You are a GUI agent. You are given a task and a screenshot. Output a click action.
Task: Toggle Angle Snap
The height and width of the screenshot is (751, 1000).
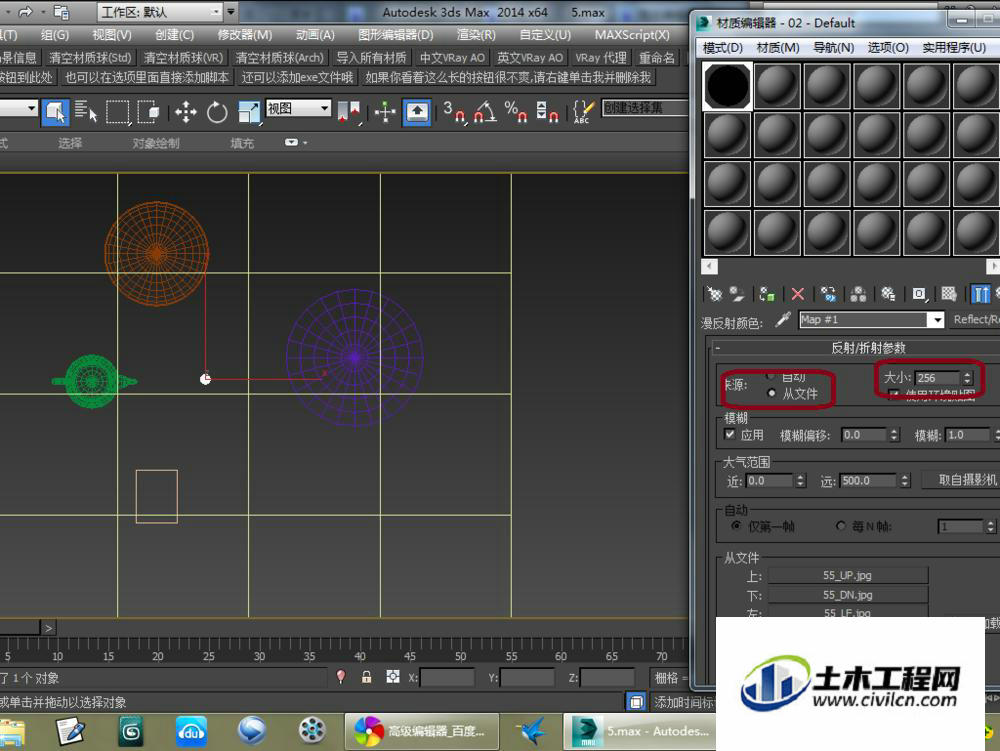[485, 112]
